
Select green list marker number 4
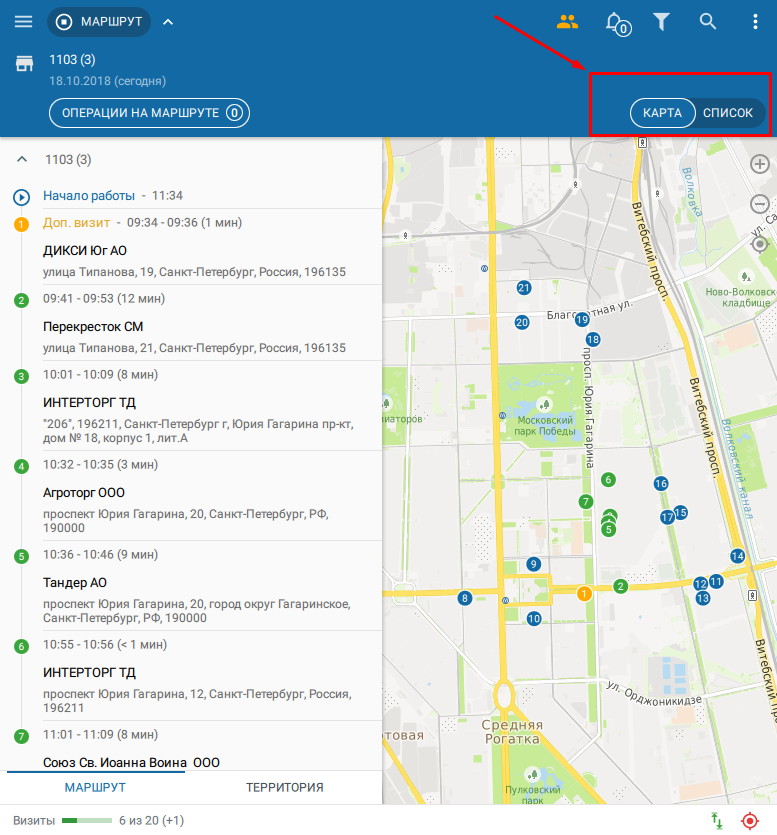[x=21, y=466]
